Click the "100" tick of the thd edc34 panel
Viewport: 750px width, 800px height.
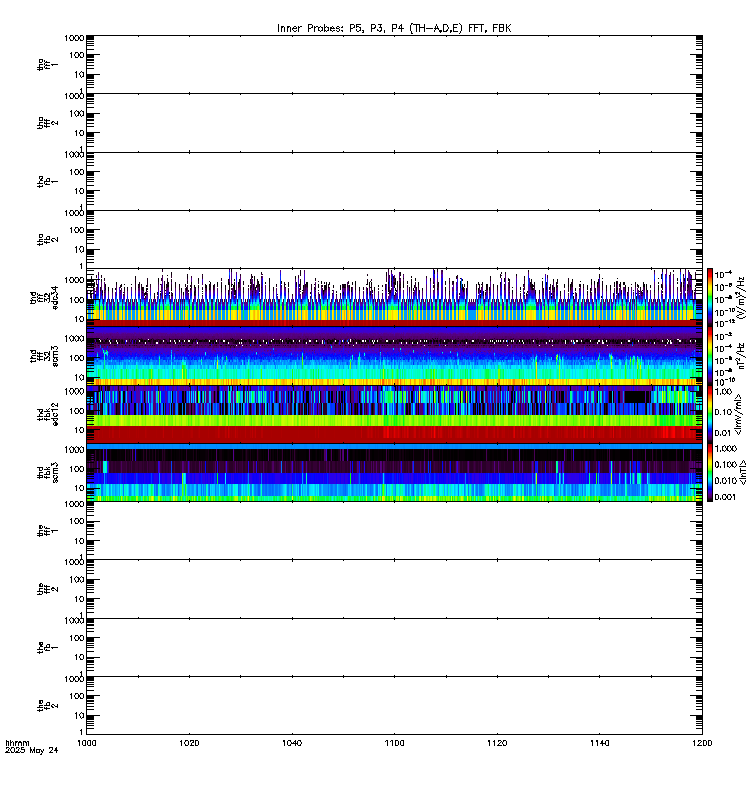(x=77, y=300)
